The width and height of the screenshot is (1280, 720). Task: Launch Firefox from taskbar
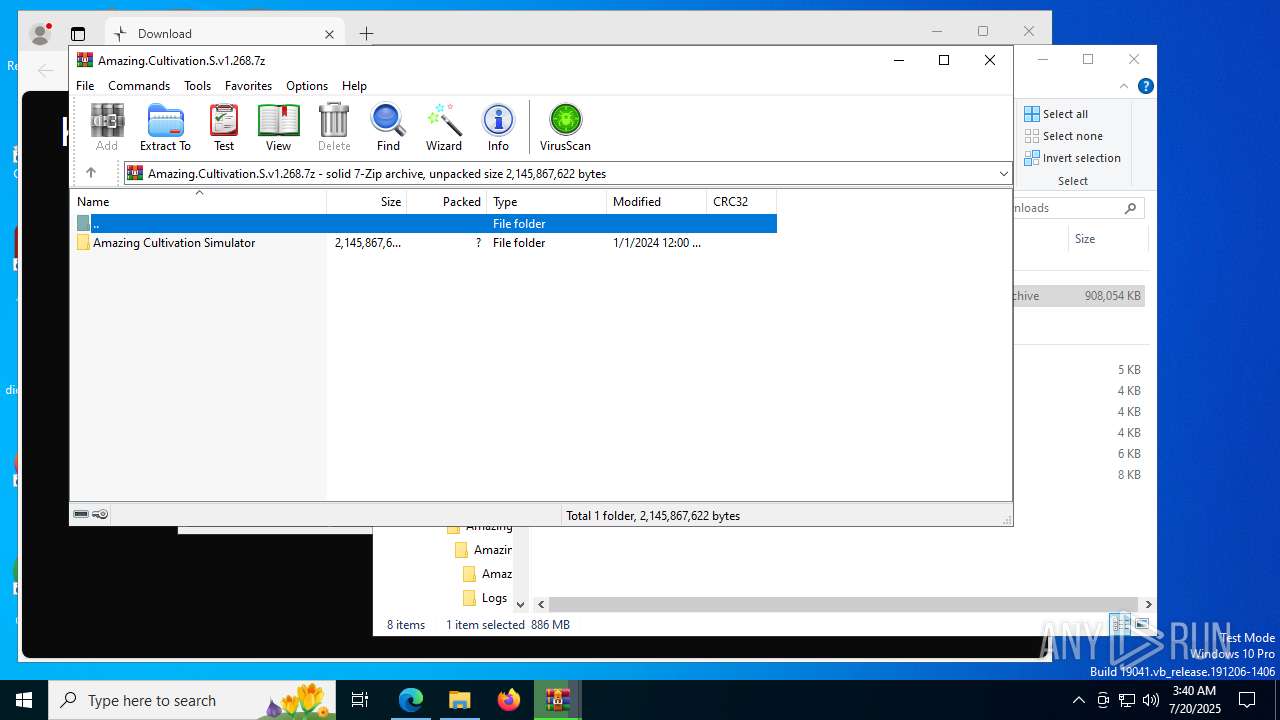click(x=509, y=700)
